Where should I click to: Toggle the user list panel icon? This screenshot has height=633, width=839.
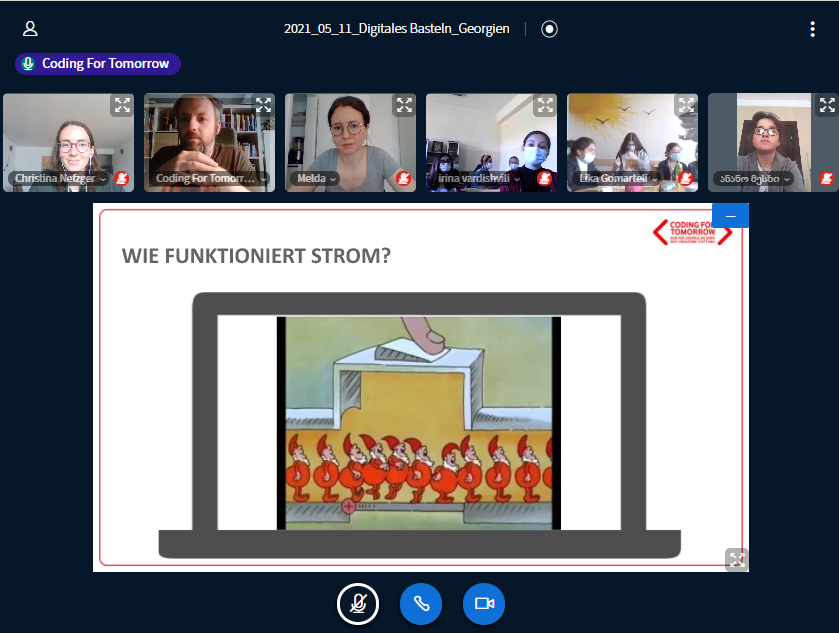pyautogui.click(x=30, y=29)
